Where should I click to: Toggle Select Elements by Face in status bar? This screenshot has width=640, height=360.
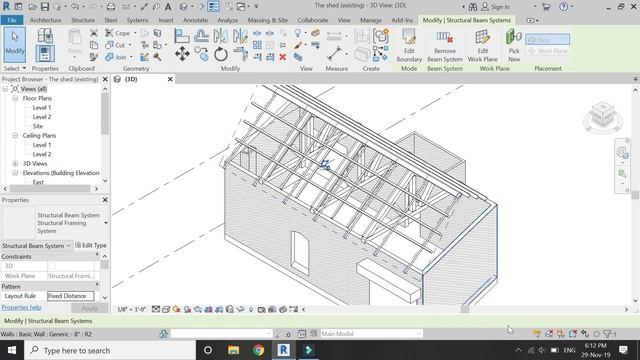(x=573, y=334)
